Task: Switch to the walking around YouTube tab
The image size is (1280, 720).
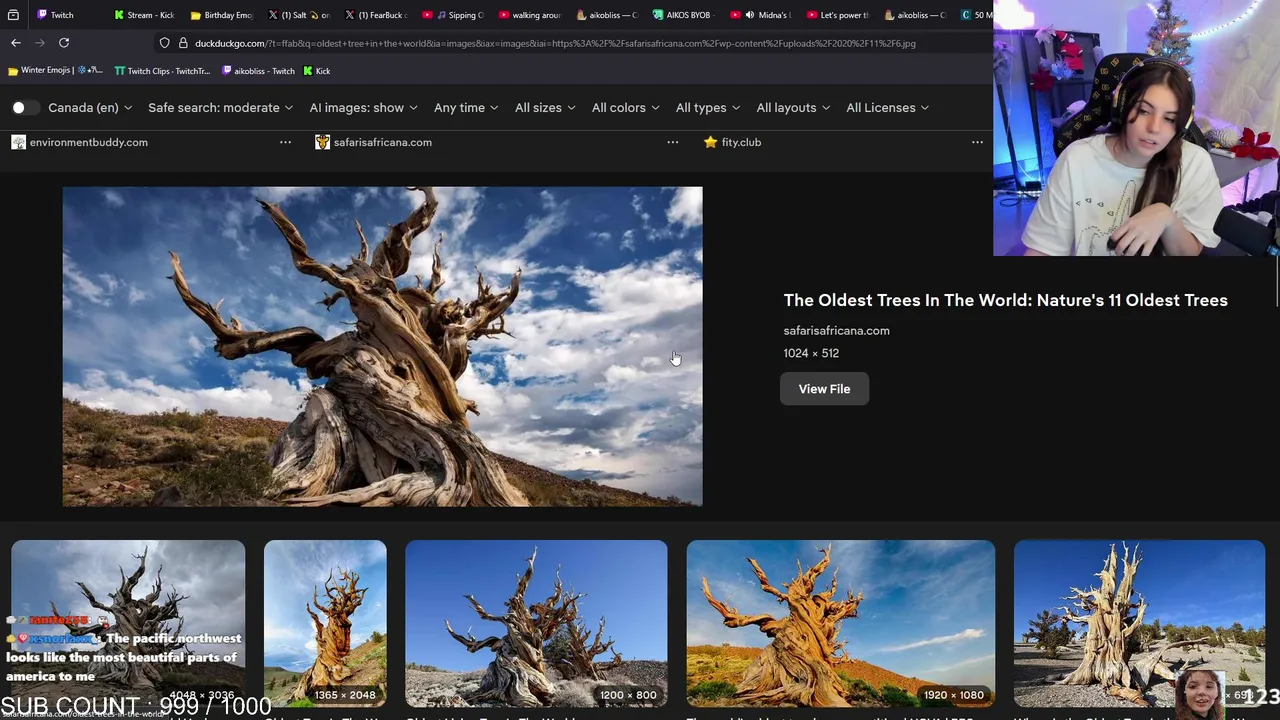Action: click(x=529, y=15)
